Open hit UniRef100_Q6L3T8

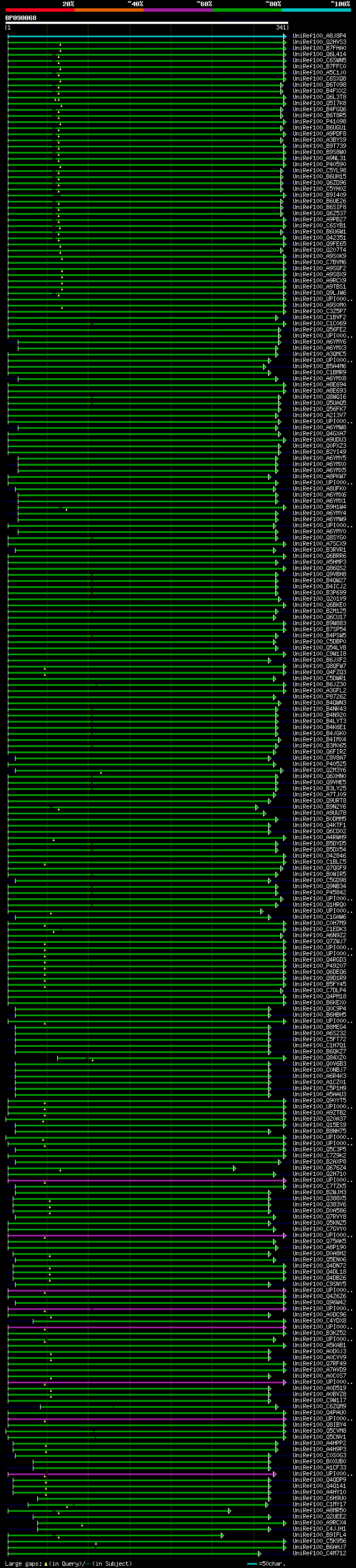pos(319,97)
